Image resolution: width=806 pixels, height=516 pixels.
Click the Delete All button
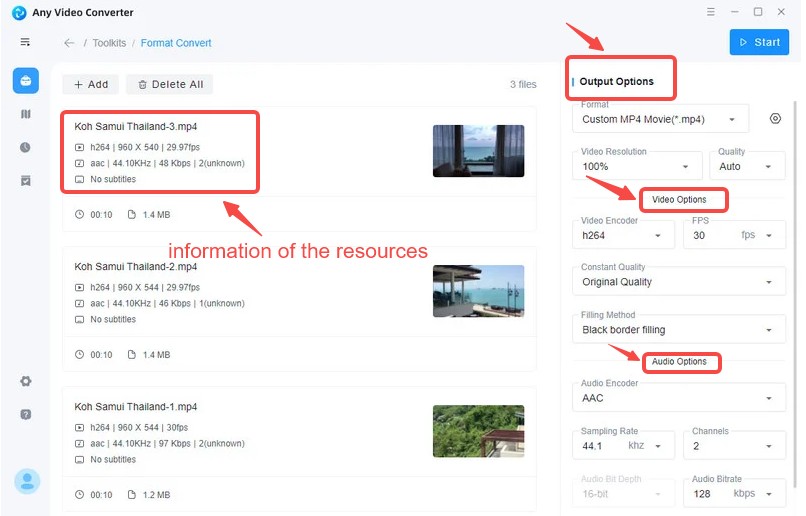click(170, 84)
